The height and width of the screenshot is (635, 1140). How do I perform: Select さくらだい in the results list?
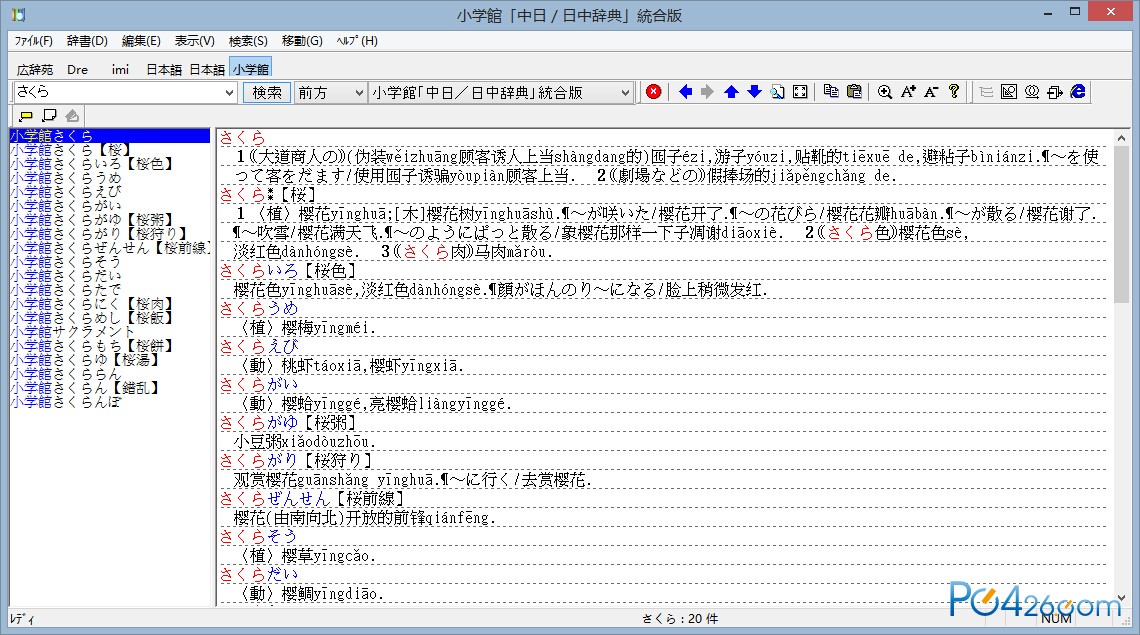(x=65, y=275)
